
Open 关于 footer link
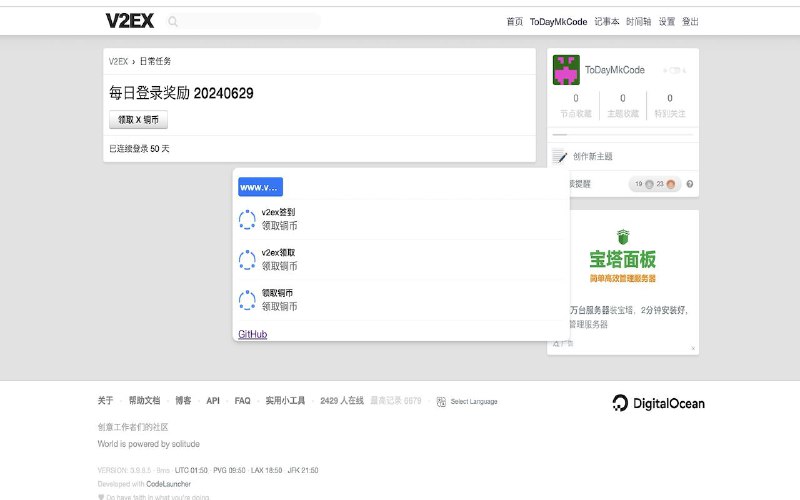(x=106, y=401)
